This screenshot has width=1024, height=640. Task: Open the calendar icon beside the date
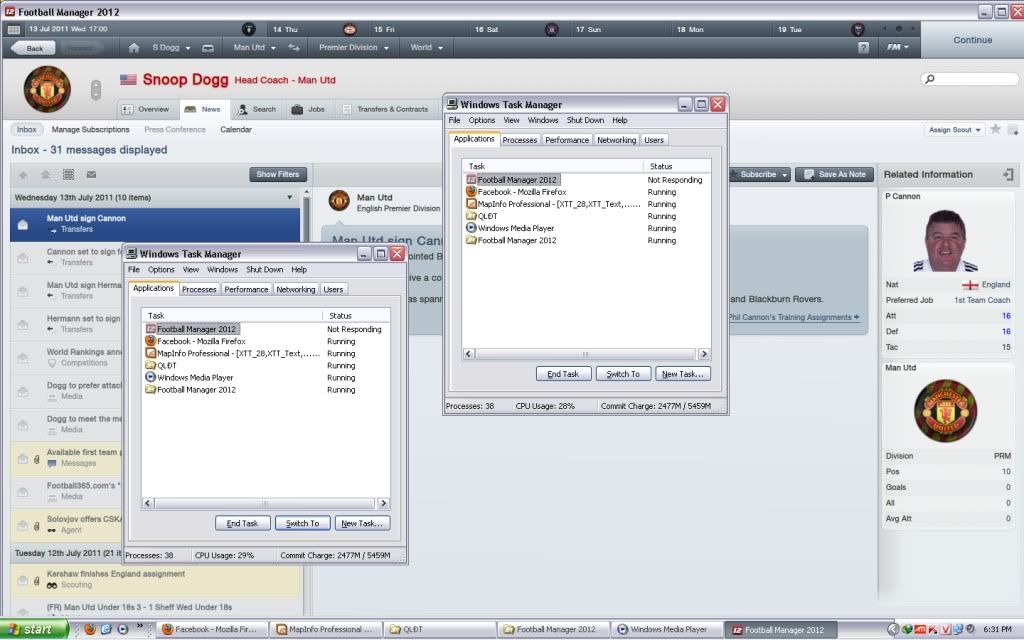[14, 29]
